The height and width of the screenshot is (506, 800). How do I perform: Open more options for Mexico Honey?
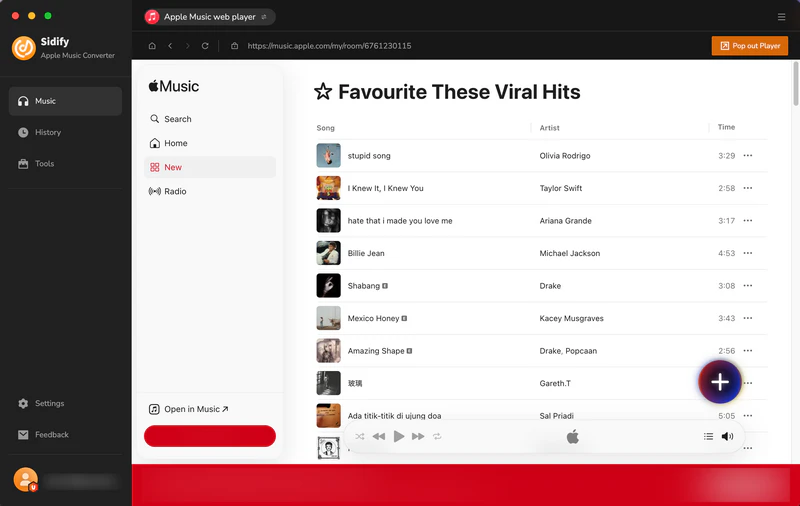pos(748,318)
